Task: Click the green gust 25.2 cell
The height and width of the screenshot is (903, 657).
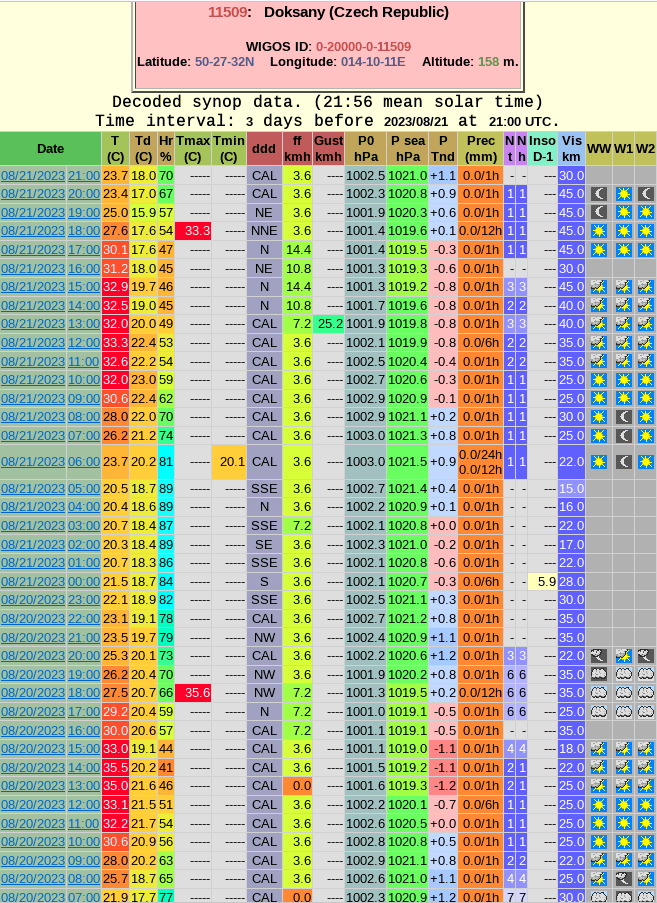Action: (328, 324)
